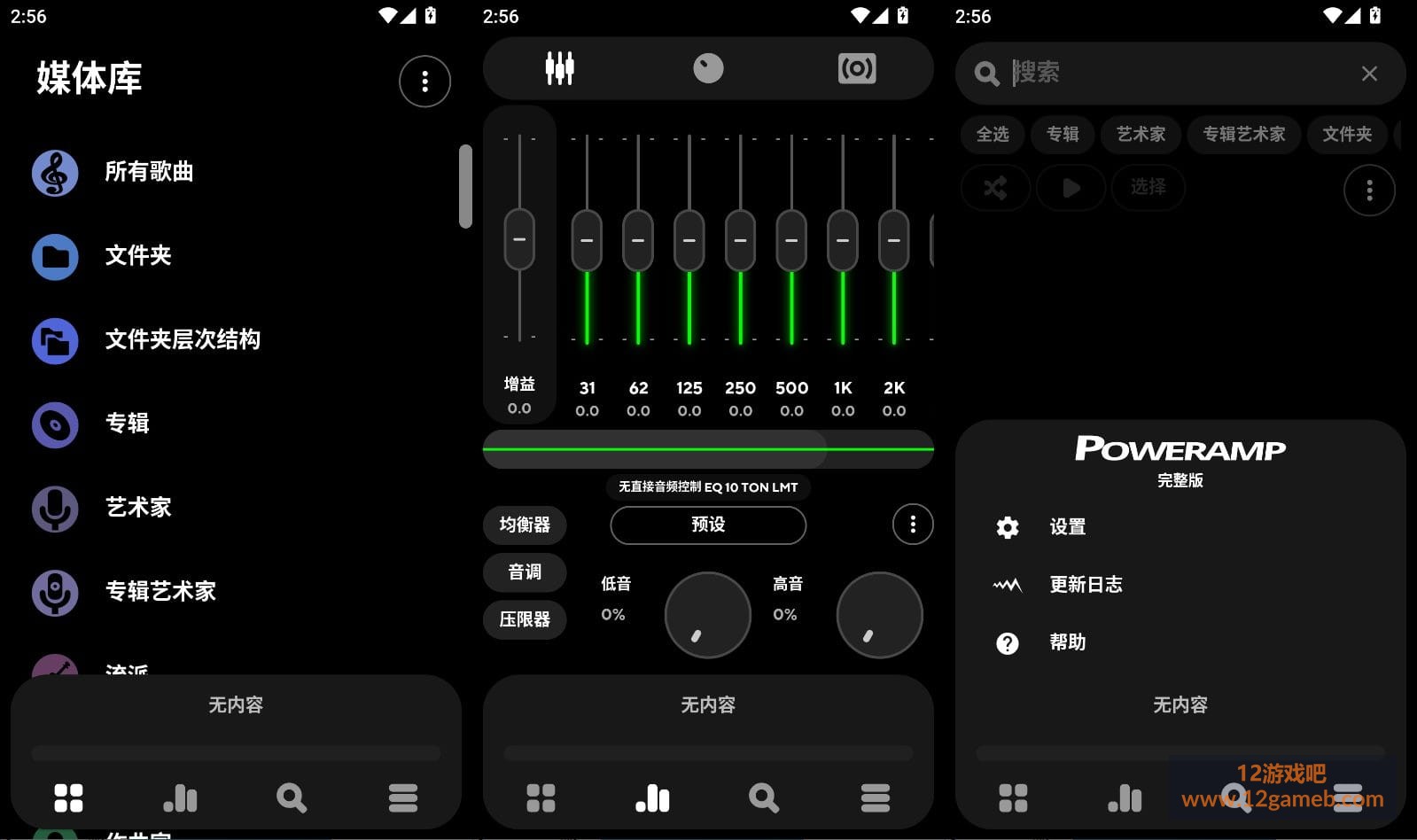Toggle the 文件夹 filter chip in search

point(1347,135)
